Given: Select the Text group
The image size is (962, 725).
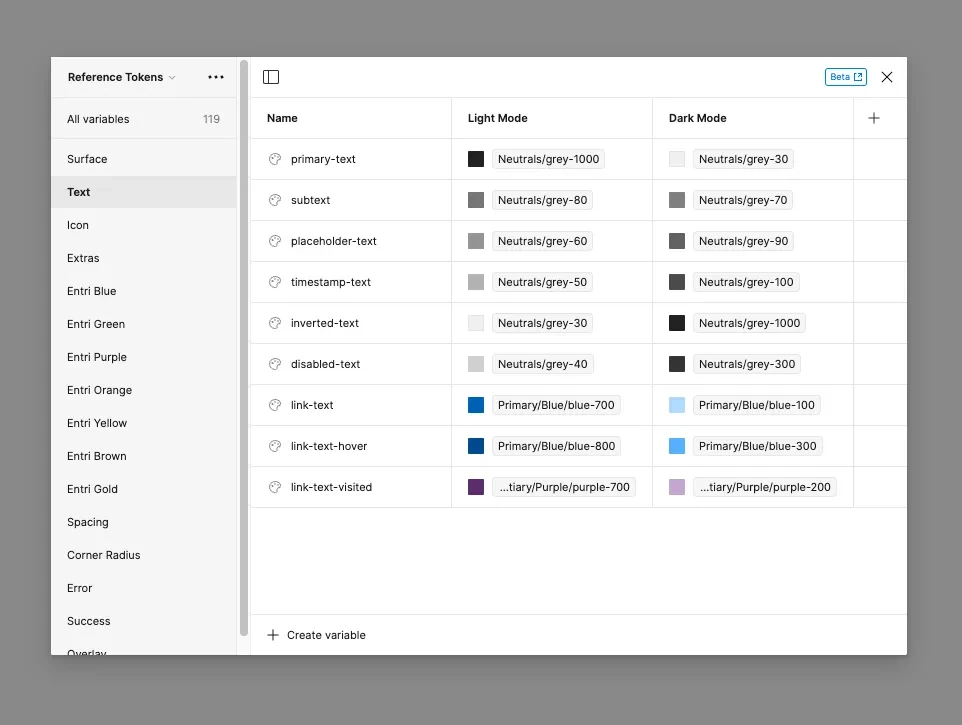Looking at the screenshot, I should [144, 192].
